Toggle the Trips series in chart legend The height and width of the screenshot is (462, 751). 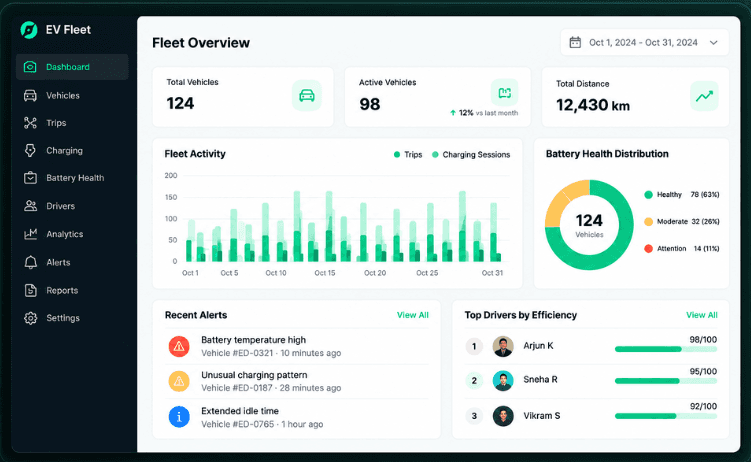click(408, 155)
